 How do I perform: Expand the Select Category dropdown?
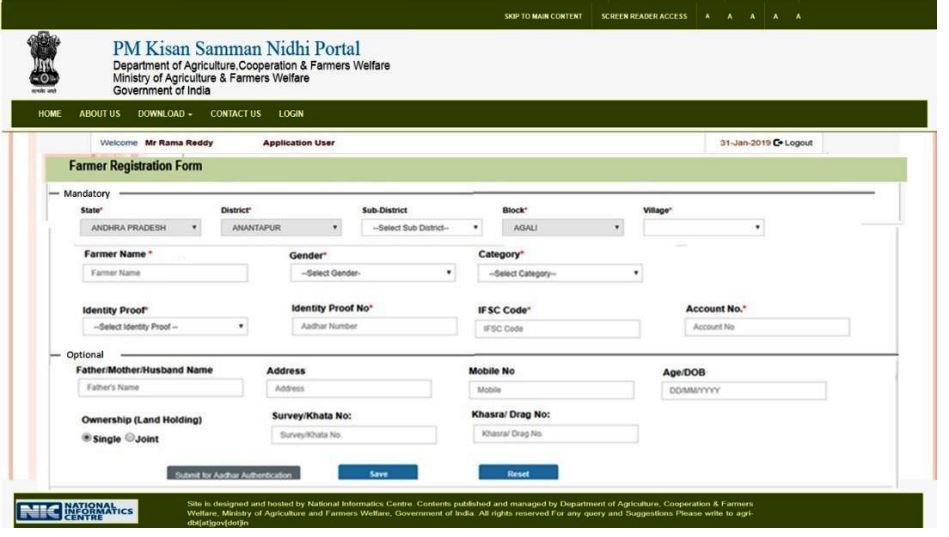tap(560, 274)
